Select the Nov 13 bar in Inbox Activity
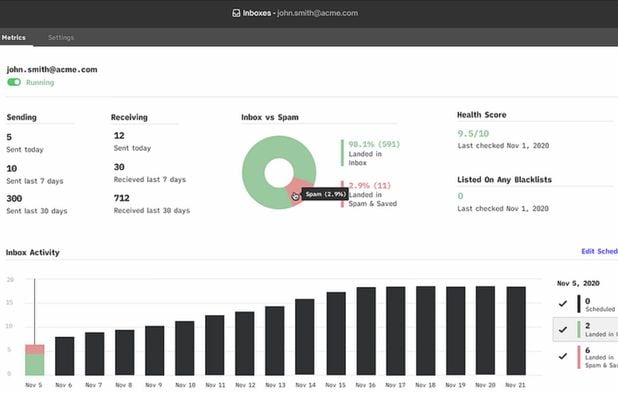Viewport: 618px width, 394px height. click(275, 340)
